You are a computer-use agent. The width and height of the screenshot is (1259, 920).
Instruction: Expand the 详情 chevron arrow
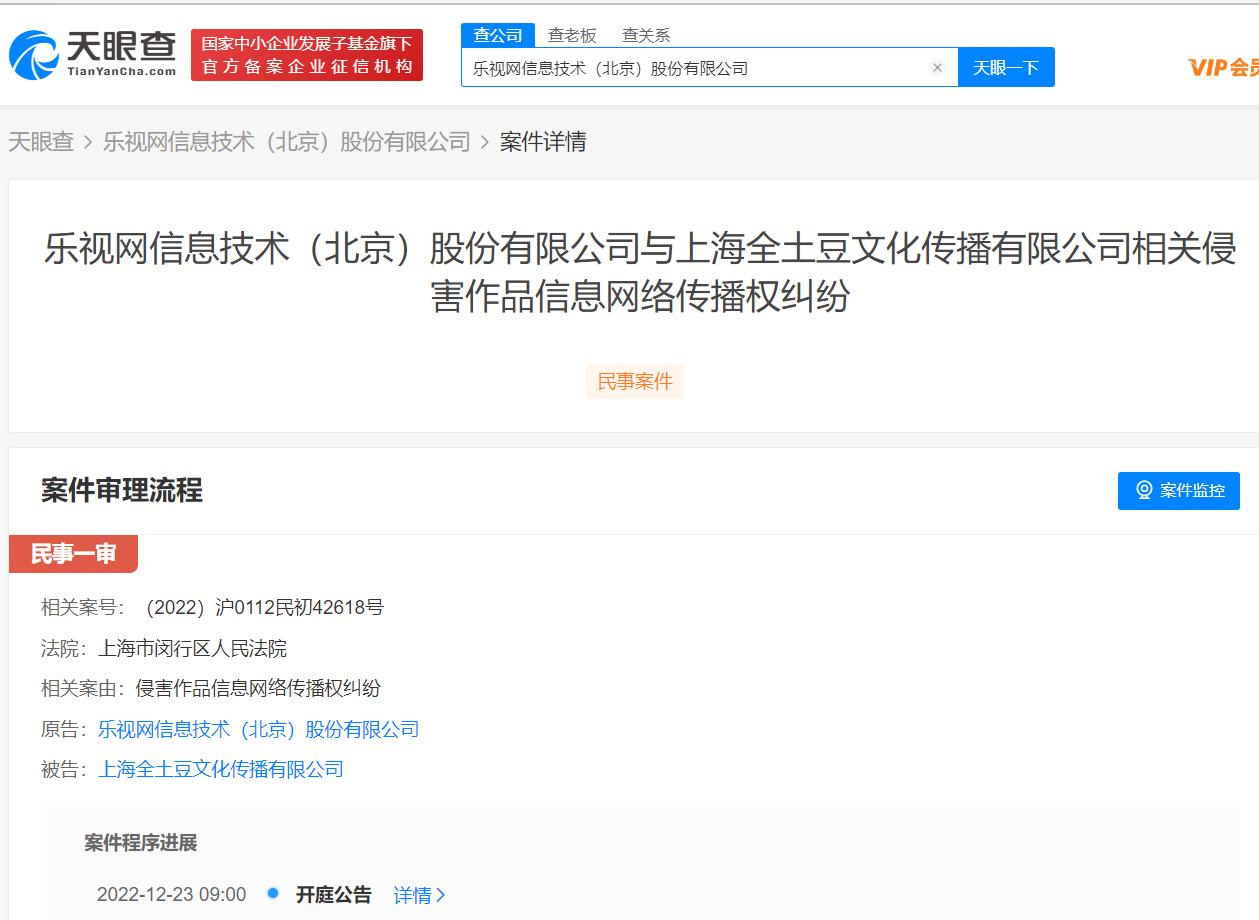tap(441, 895)
